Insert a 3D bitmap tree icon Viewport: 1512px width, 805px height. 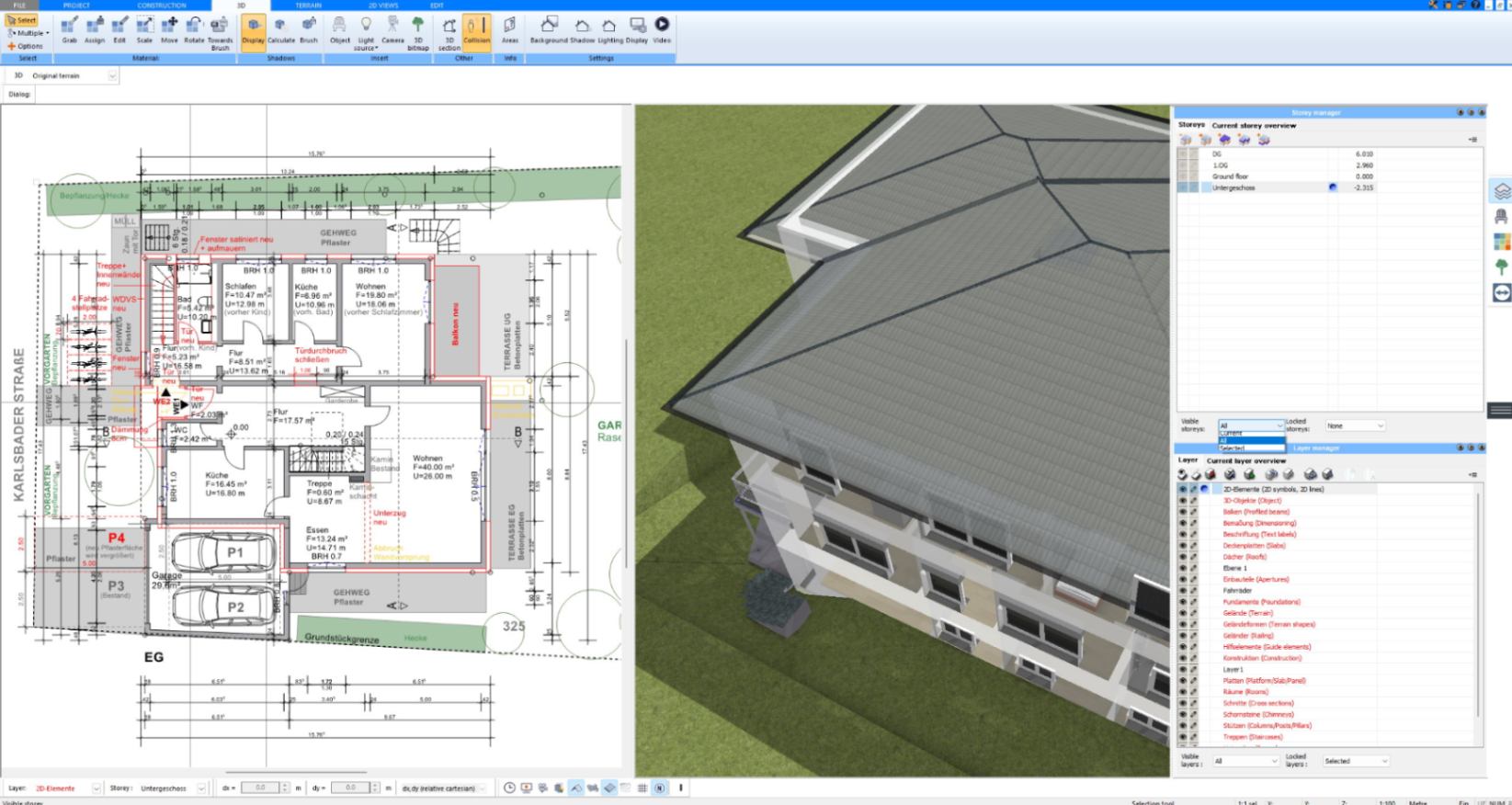[418, 33]
